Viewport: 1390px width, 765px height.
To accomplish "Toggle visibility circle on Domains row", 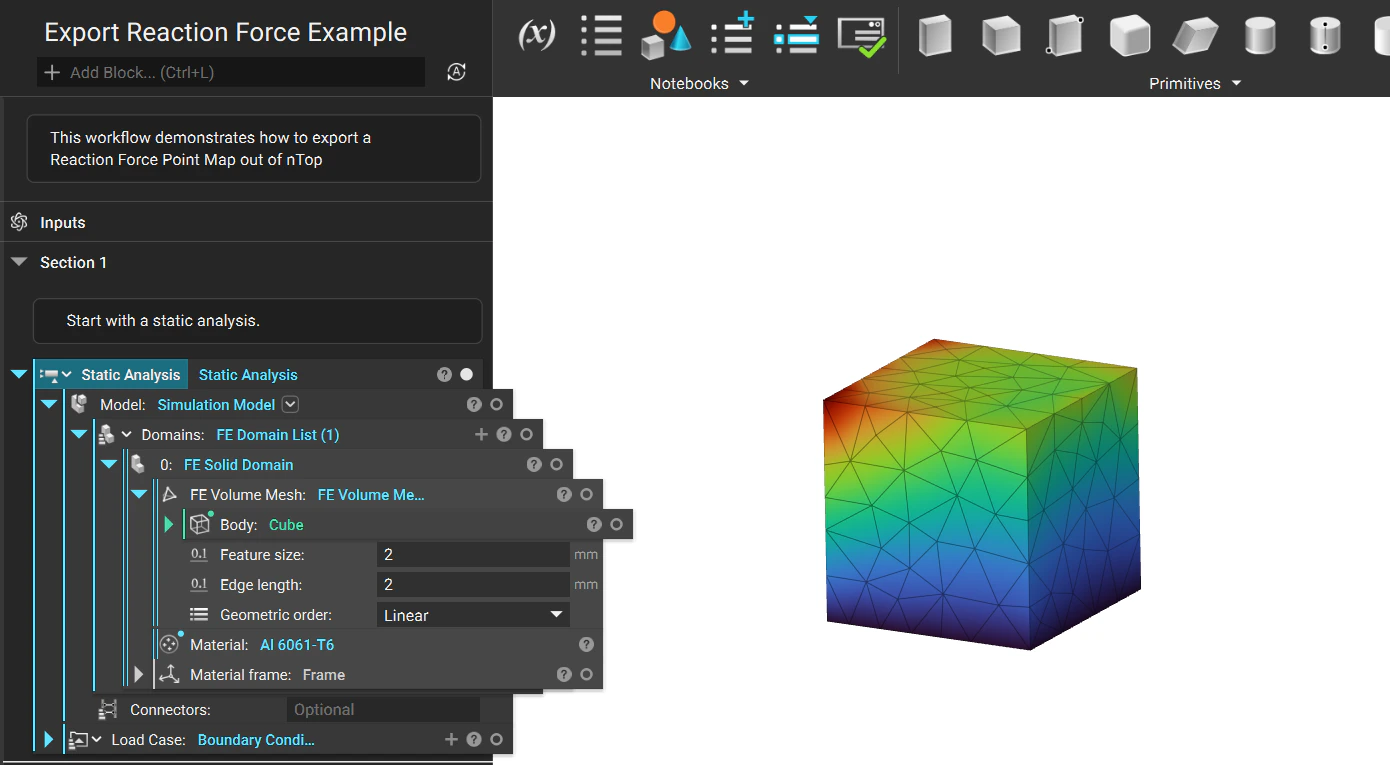I will click(526, 434).
